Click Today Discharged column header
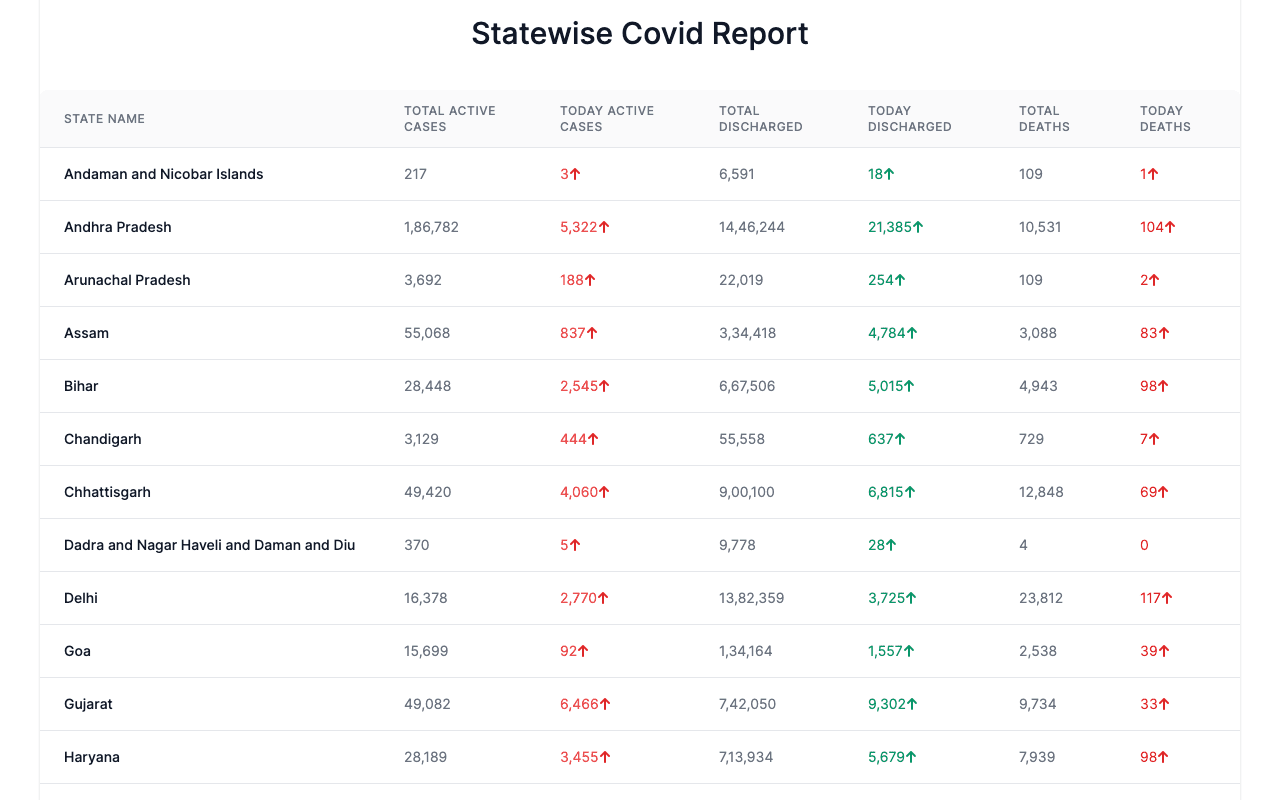1280x800 pixels. click(909, 119)
